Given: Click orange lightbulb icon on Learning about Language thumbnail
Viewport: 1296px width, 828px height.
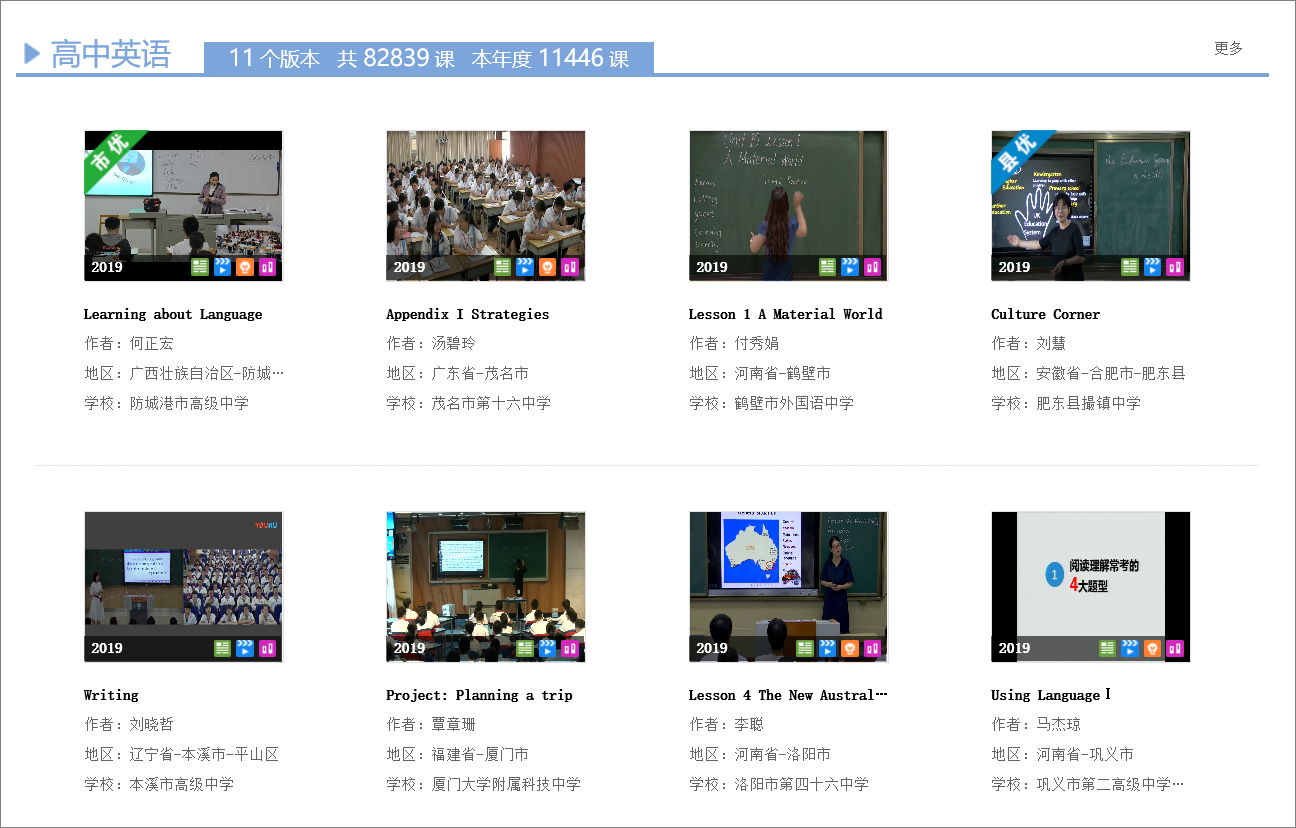Looking at the screenshot, I should pyautogui.click(x=245, y=267).
